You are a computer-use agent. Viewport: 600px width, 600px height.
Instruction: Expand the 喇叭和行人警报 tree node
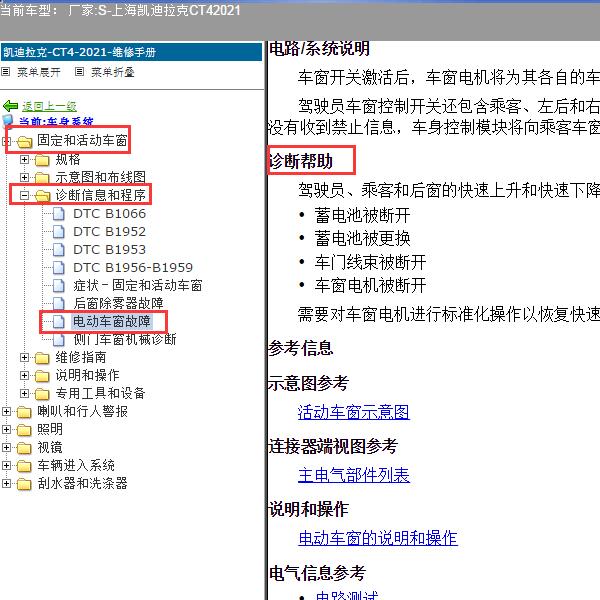(x=7, y=411)
